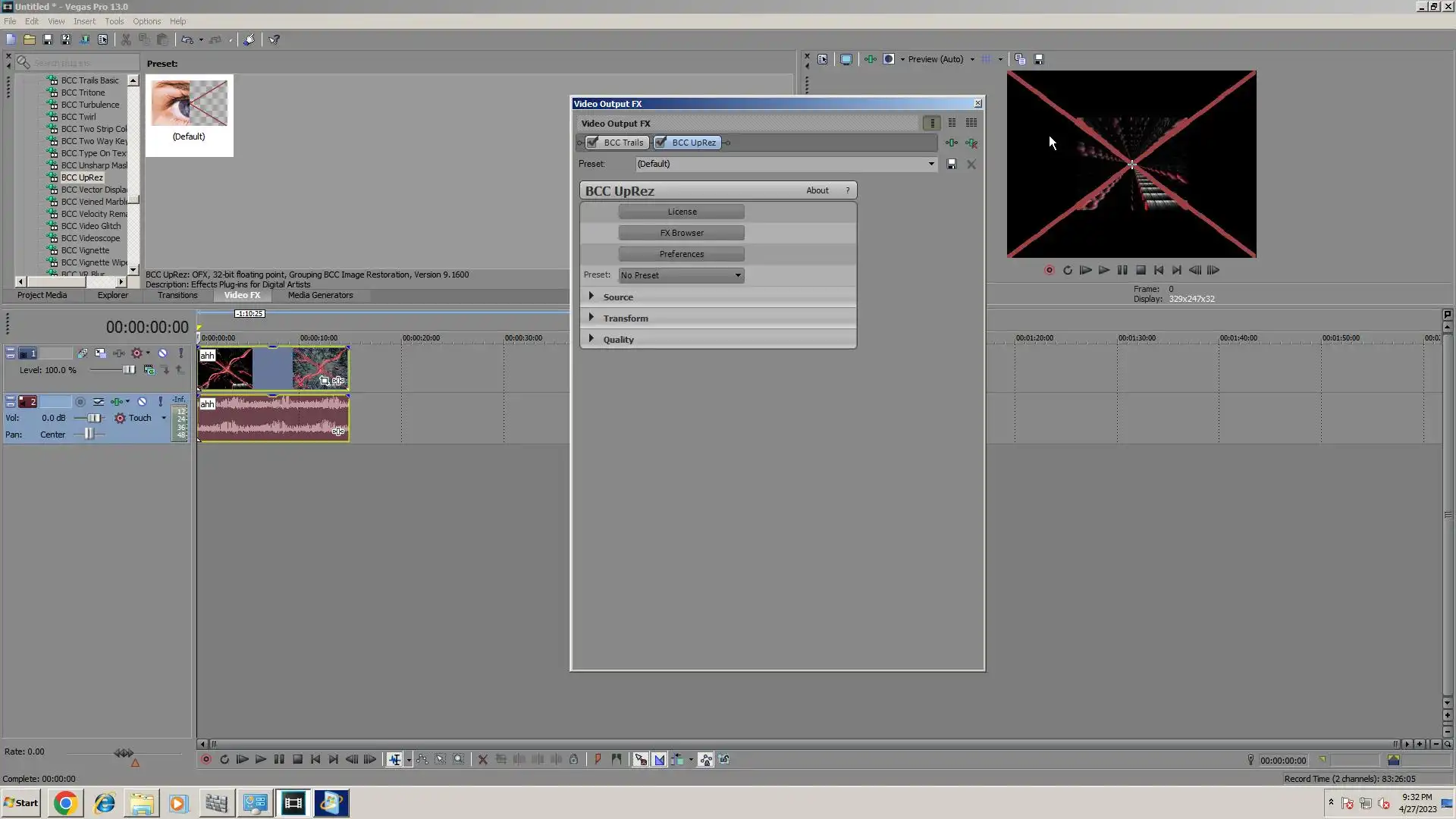Screen dimensions: 1456x819
Task: Uncheck the BCC UpRez effect checkbox
Action: tap(661, 143)
